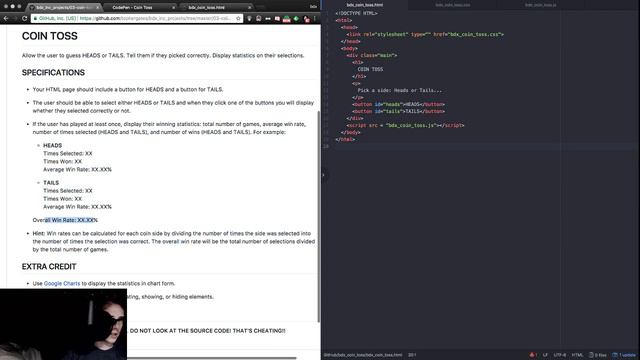Click the SPECIFICATIONS section heading
This screenshot has width=640, height=360.
pyautogui.click(x=53, y=73)
